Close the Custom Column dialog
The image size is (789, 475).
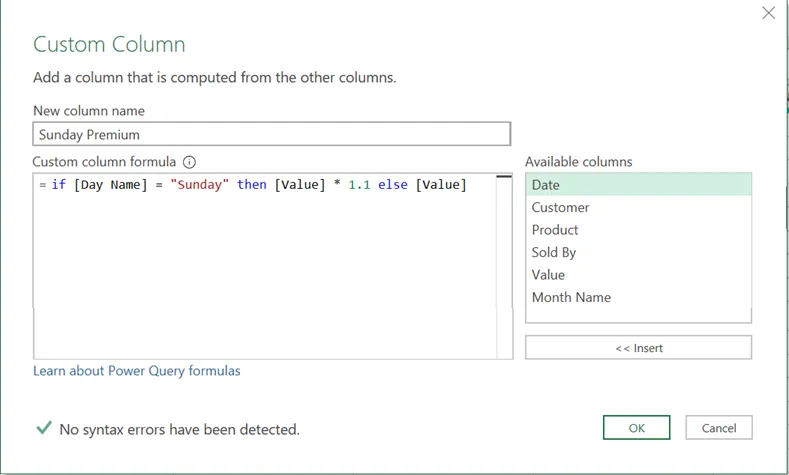click(x=768, y=13)
